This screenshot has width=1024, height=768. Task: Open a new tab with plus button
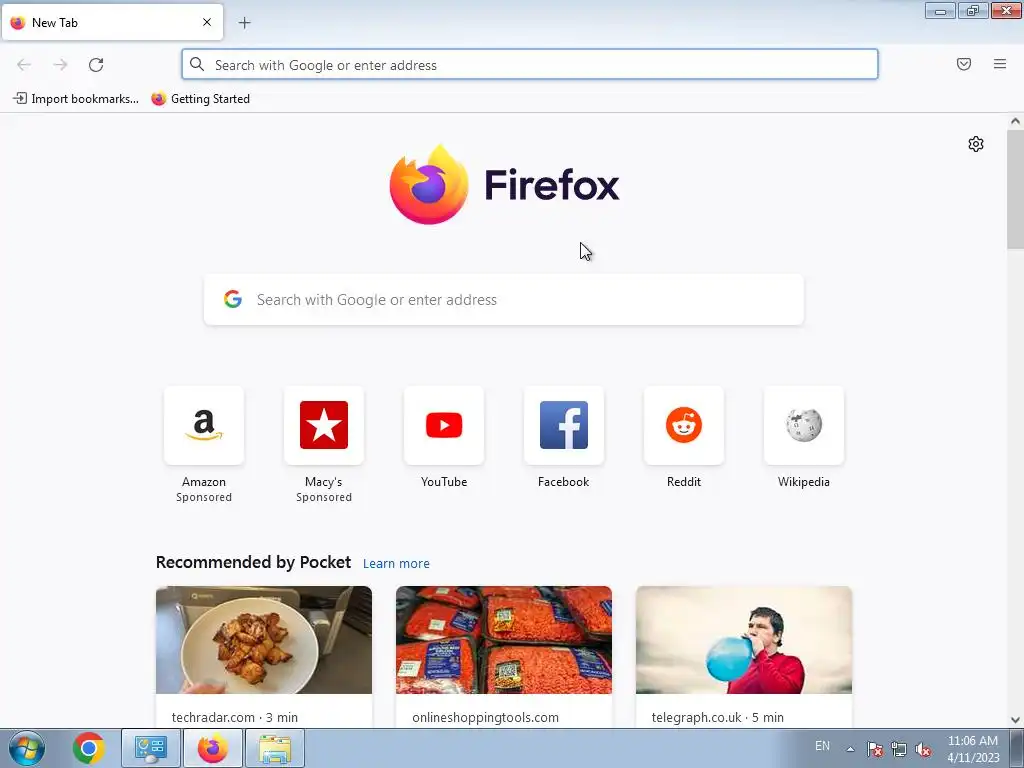point(244,23)
